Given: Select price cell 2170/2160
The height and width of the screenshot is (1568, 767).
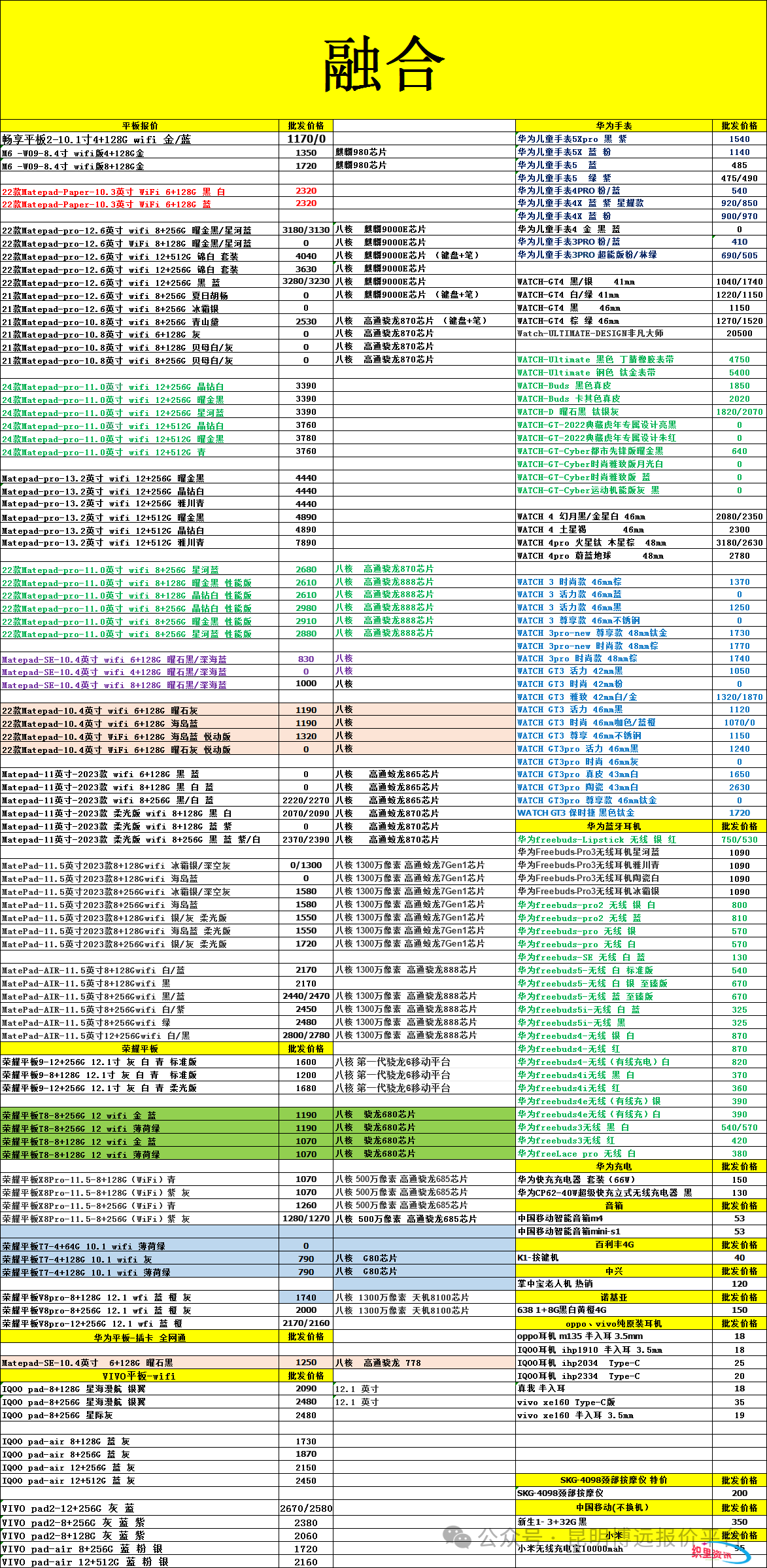Looking at the screenshot, I should point(306,1323).
